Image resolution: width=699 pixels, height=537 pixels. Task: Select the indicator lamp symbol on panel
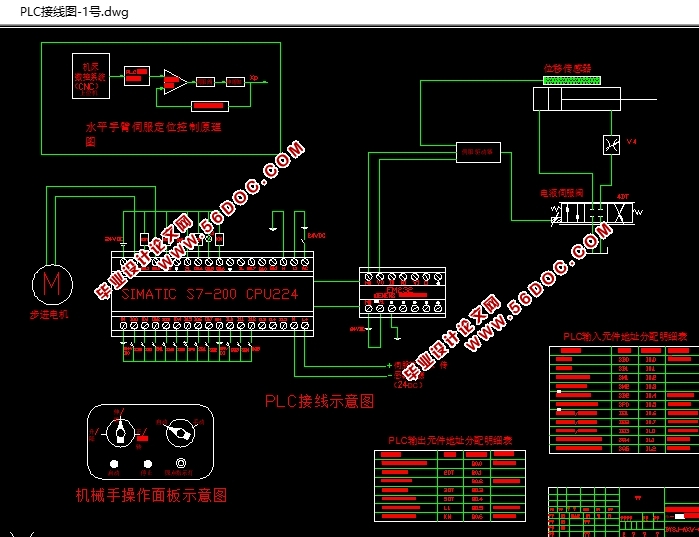tap(181, 463)
